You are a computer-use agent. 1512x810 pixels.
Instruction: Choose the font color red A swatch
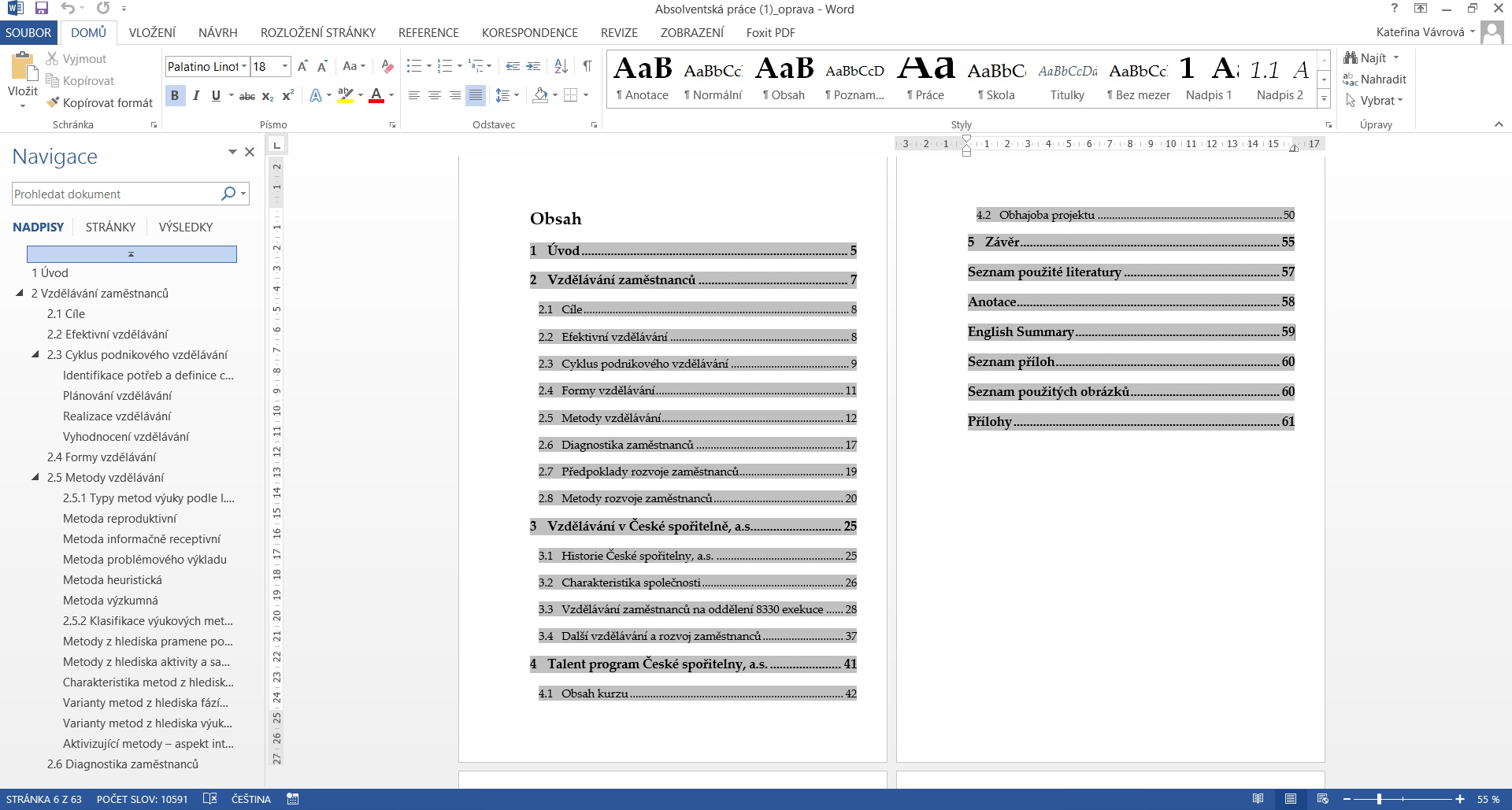pos(376,96)
